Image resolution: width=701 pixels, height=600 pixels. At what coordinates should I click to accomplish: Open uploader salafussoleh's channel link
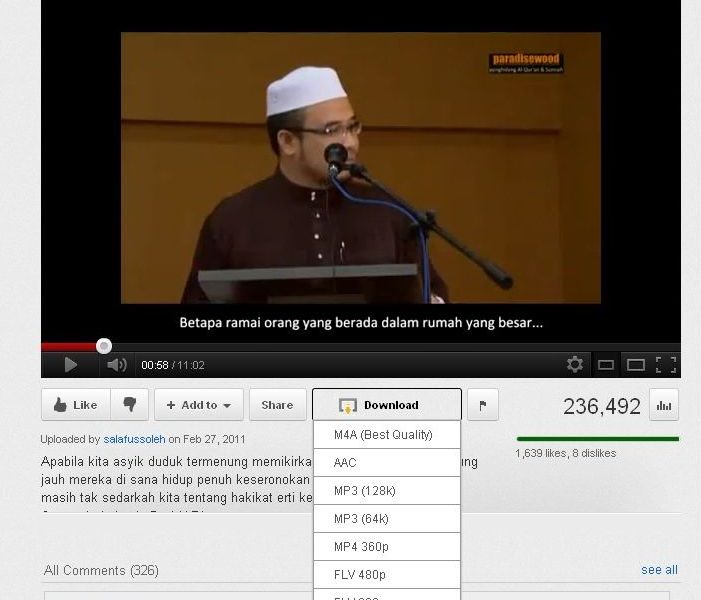[x=135, y=439]
